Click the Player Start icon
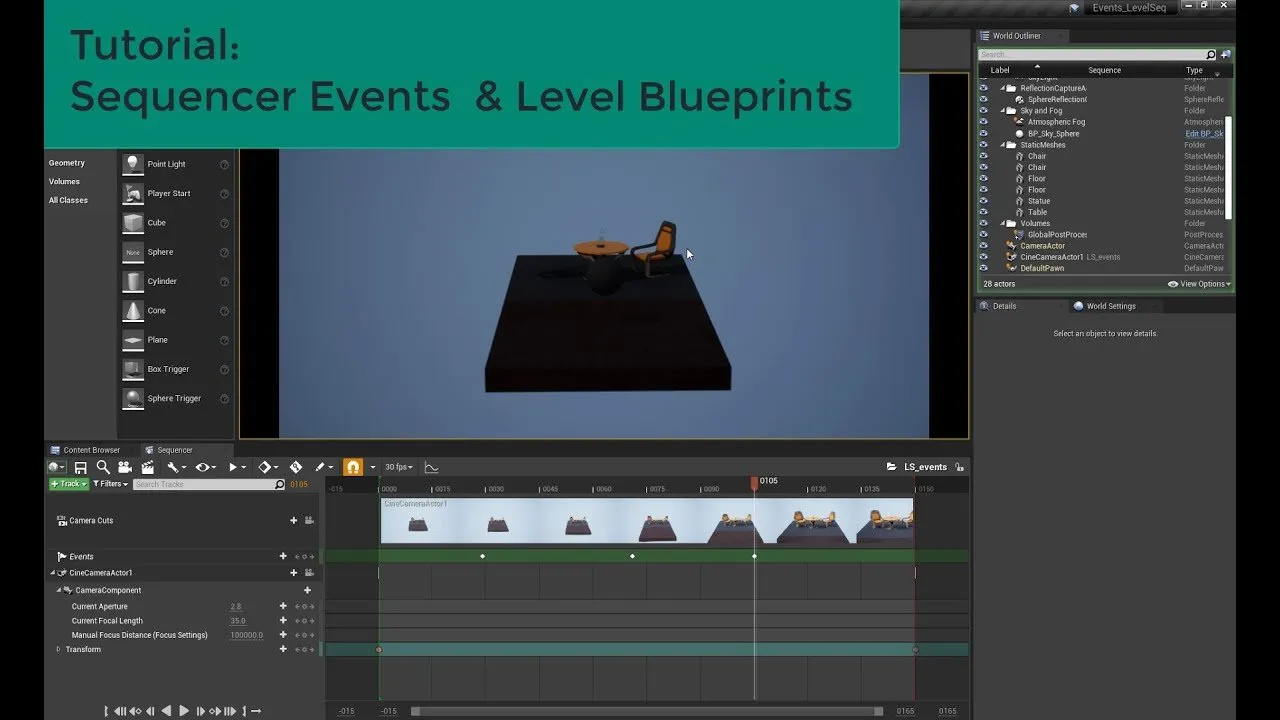 [133, 193]
